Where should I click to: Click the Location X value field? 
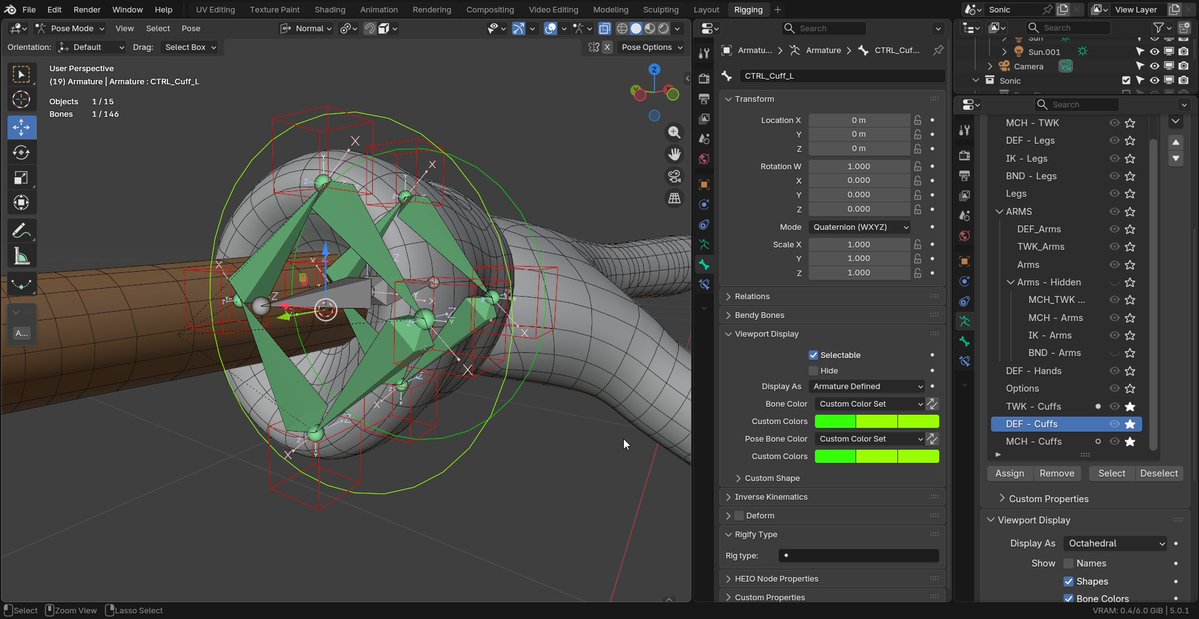click(858, 120)
